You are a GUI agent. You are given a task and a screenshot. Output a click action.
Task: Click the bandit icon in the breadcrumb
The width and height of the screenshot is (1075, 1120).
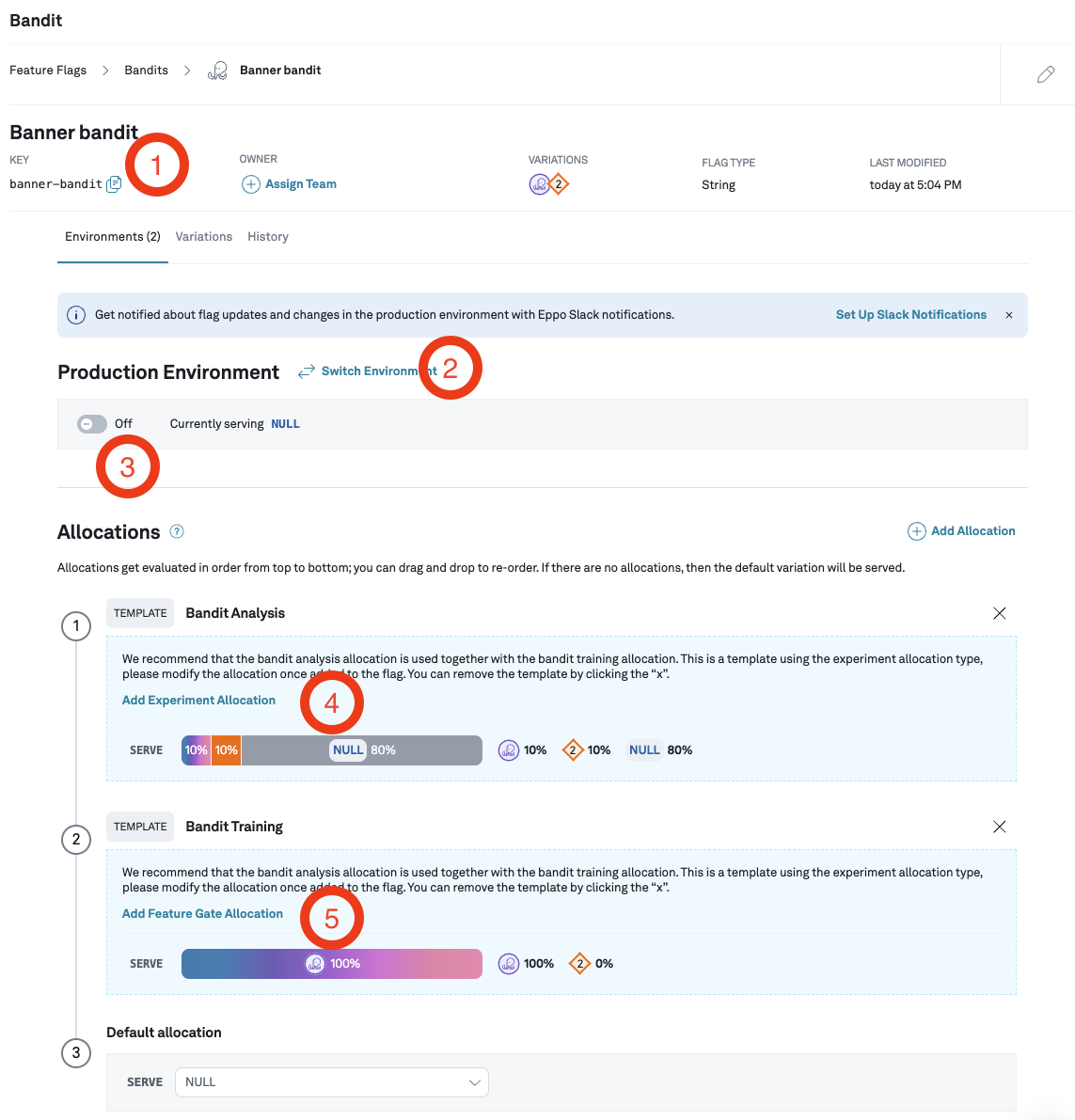pyautogui.click(x=217, y=70)
